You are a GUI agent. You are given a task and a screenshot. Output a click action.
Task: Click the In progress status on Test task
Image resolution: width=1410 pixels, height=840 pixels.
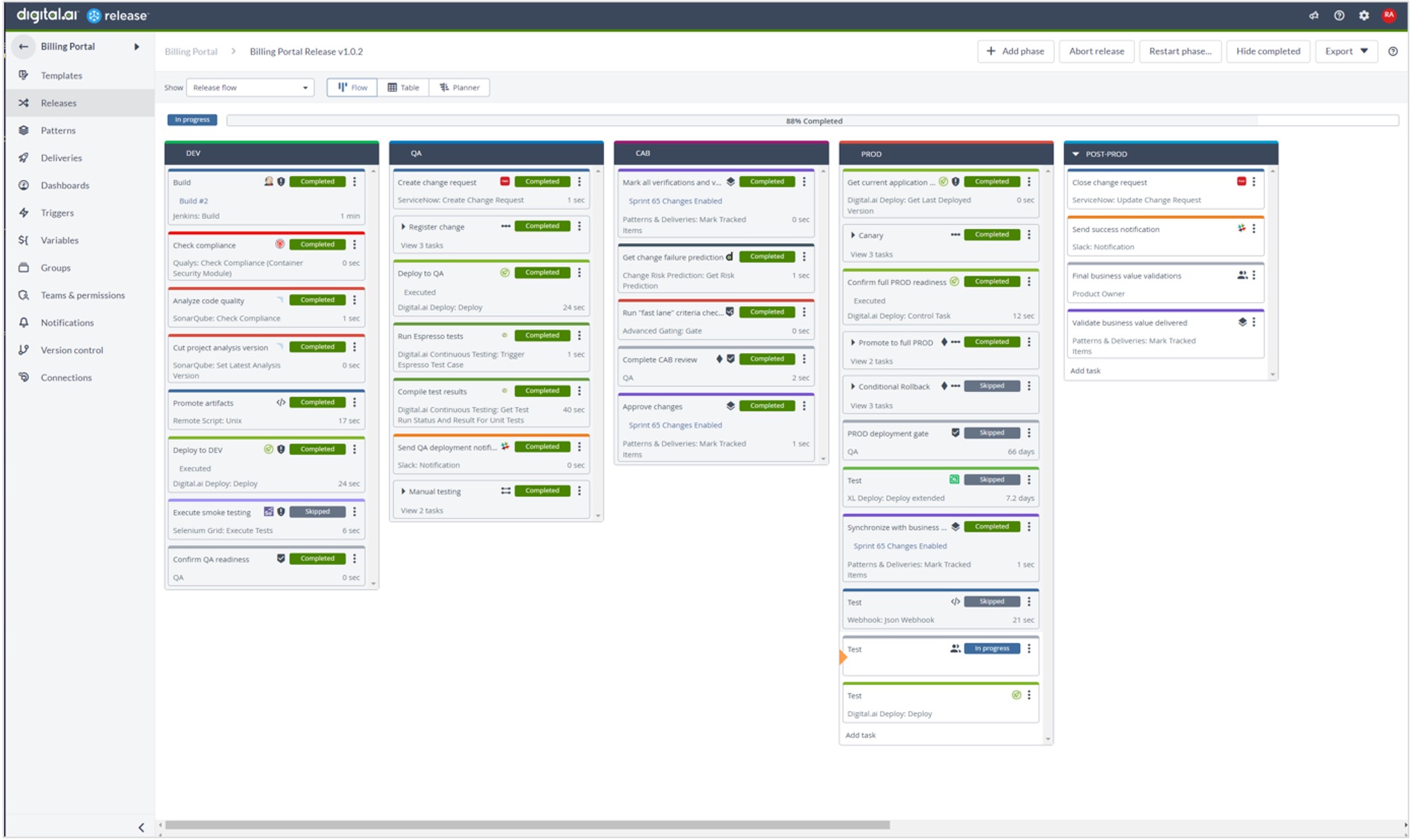(x=991, y=648)
